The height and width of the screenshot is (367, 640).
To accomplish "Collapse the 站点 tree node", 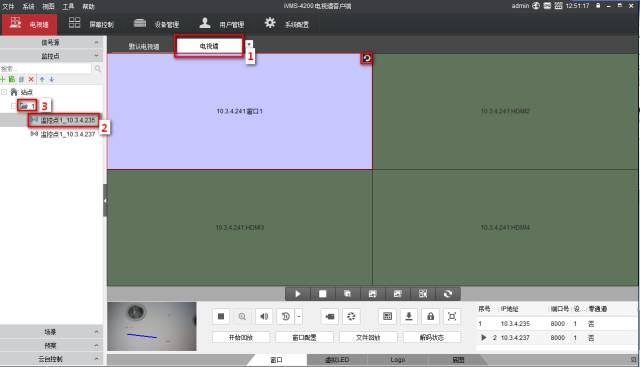I will click(x=4, y=92).
